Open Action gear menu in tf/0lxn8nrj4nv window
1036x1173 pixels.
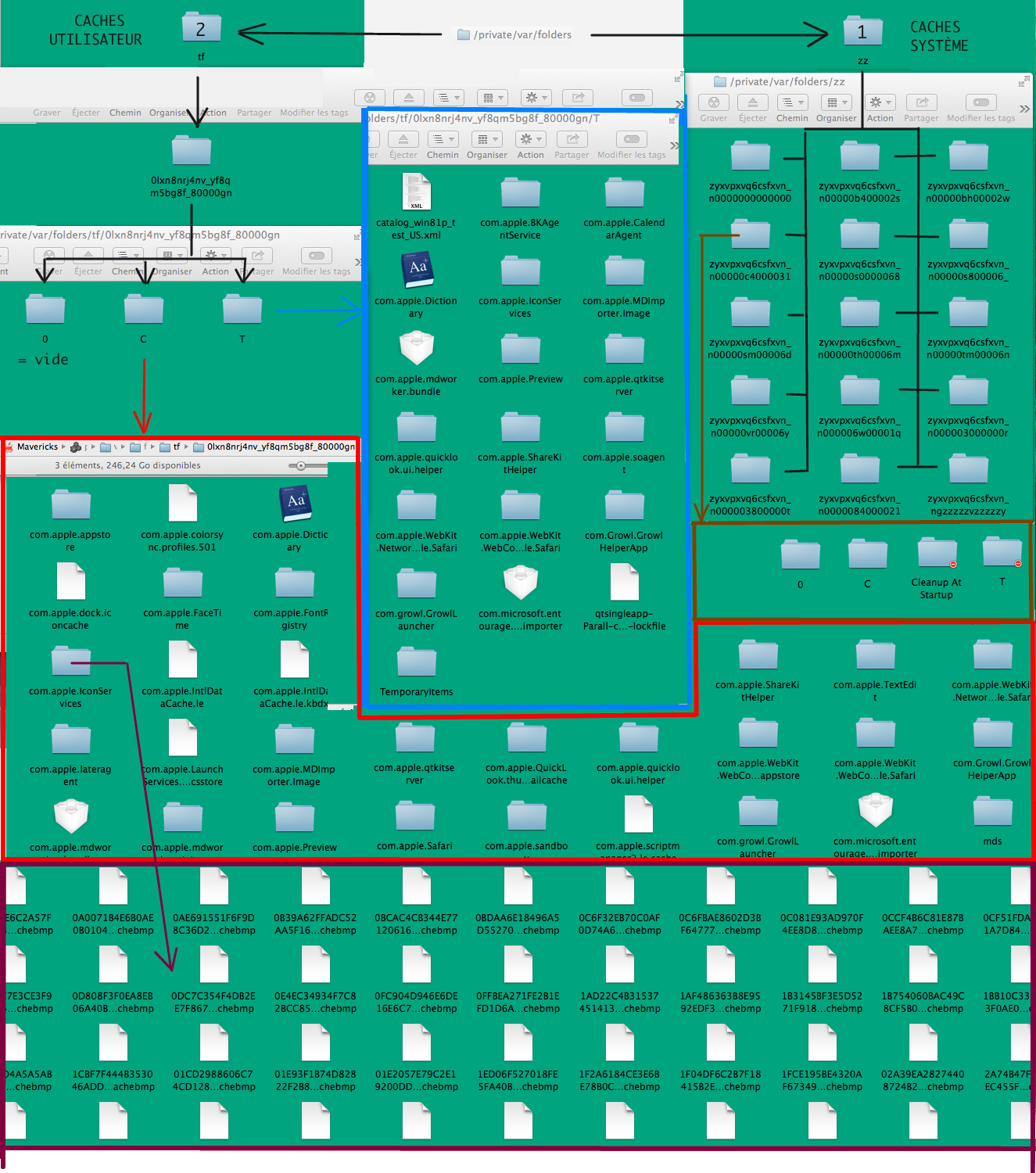(x=215, y=256)
